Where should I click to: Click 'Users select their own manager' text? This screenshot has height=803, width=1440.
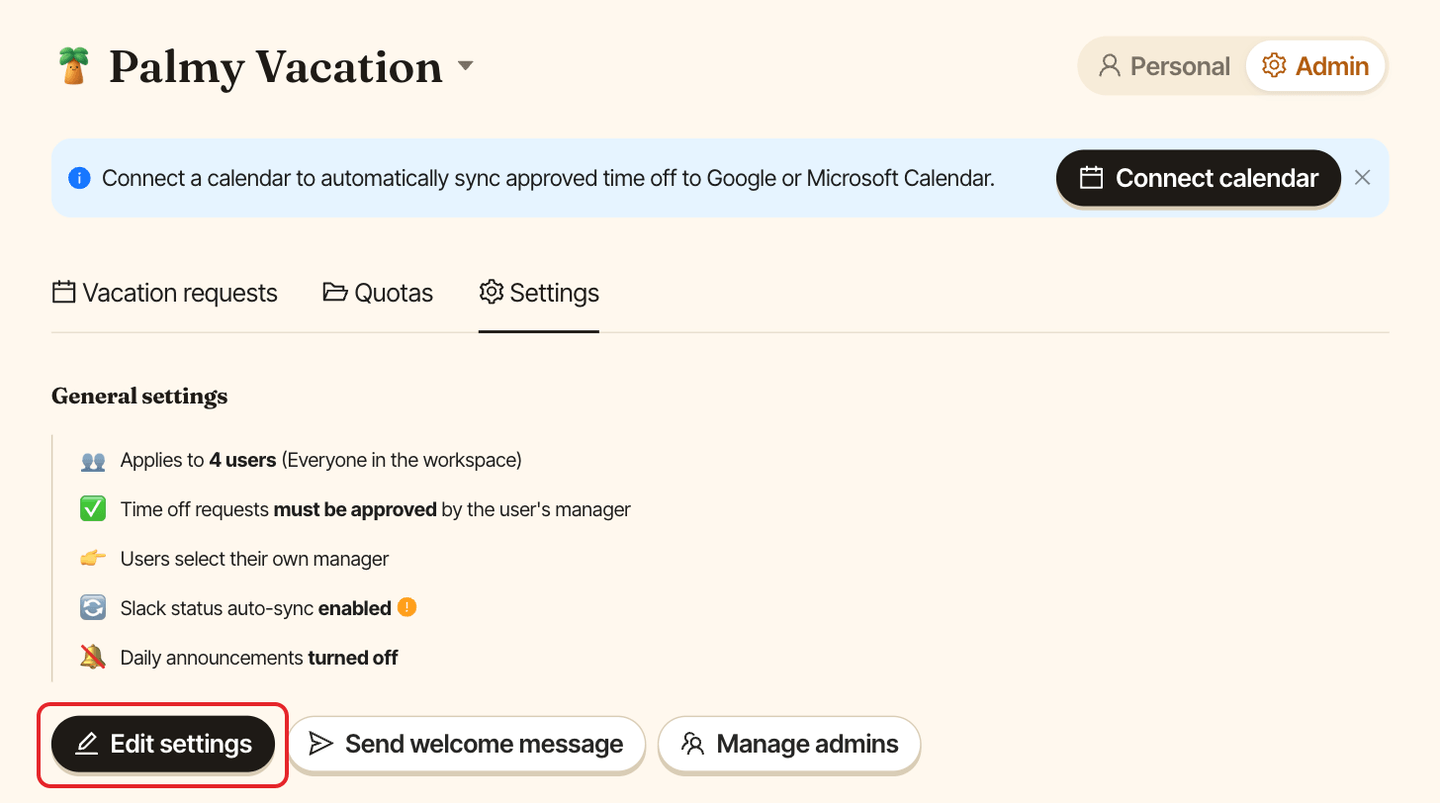pyautogui.click(x=254, y=558)
